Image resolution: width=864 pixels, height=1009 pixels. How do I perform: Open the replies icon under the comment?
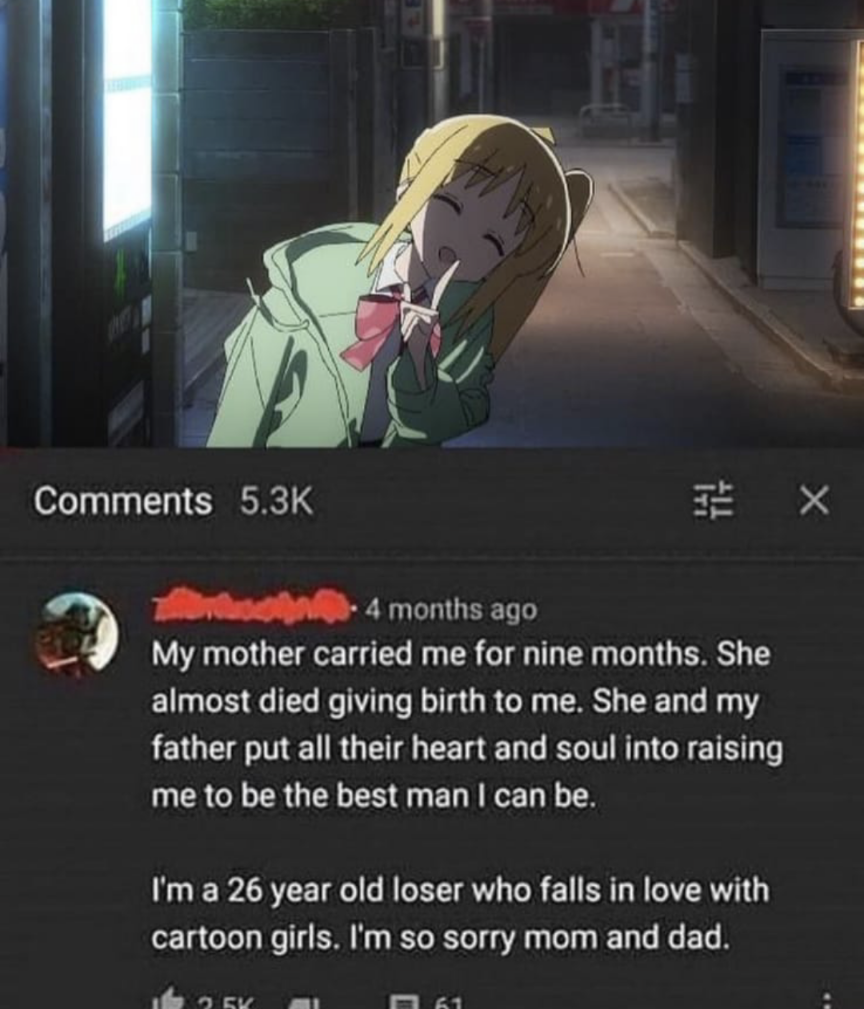404,1002
